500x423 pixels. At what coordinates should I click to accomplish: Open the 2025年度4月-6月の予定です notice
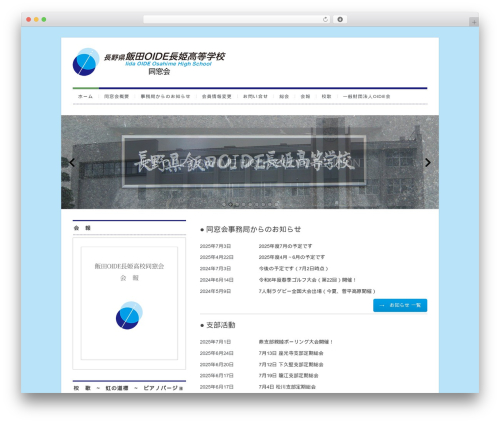pos(292,257)
